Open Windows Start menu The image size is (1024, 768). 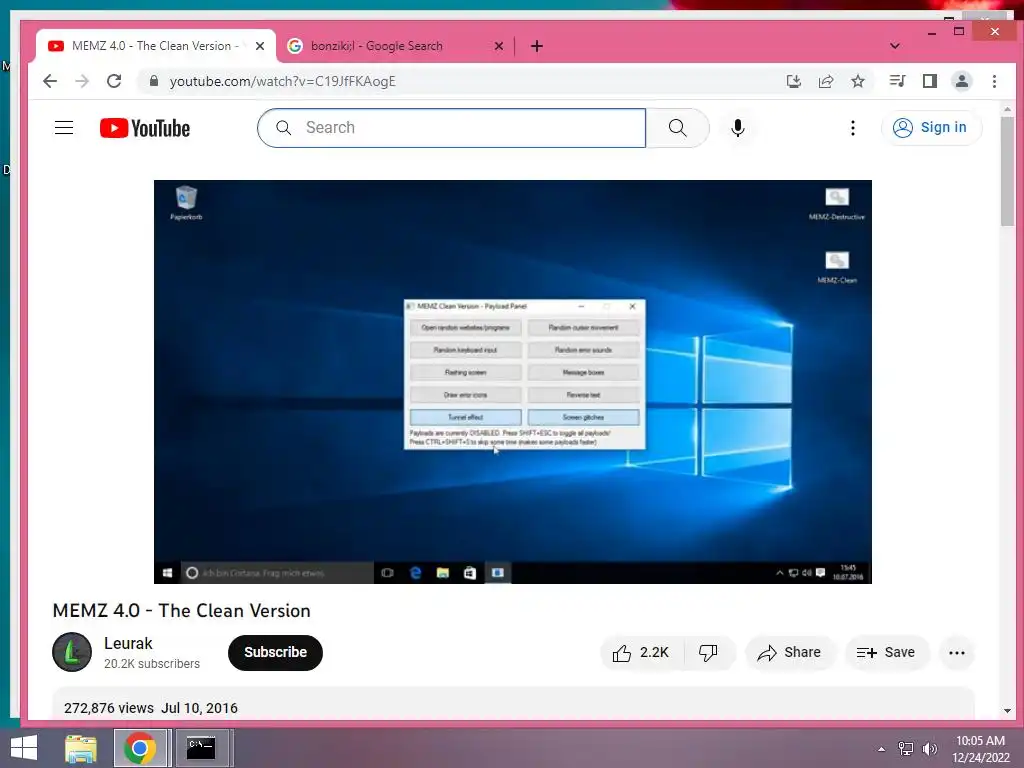click(x=24, y=748)
